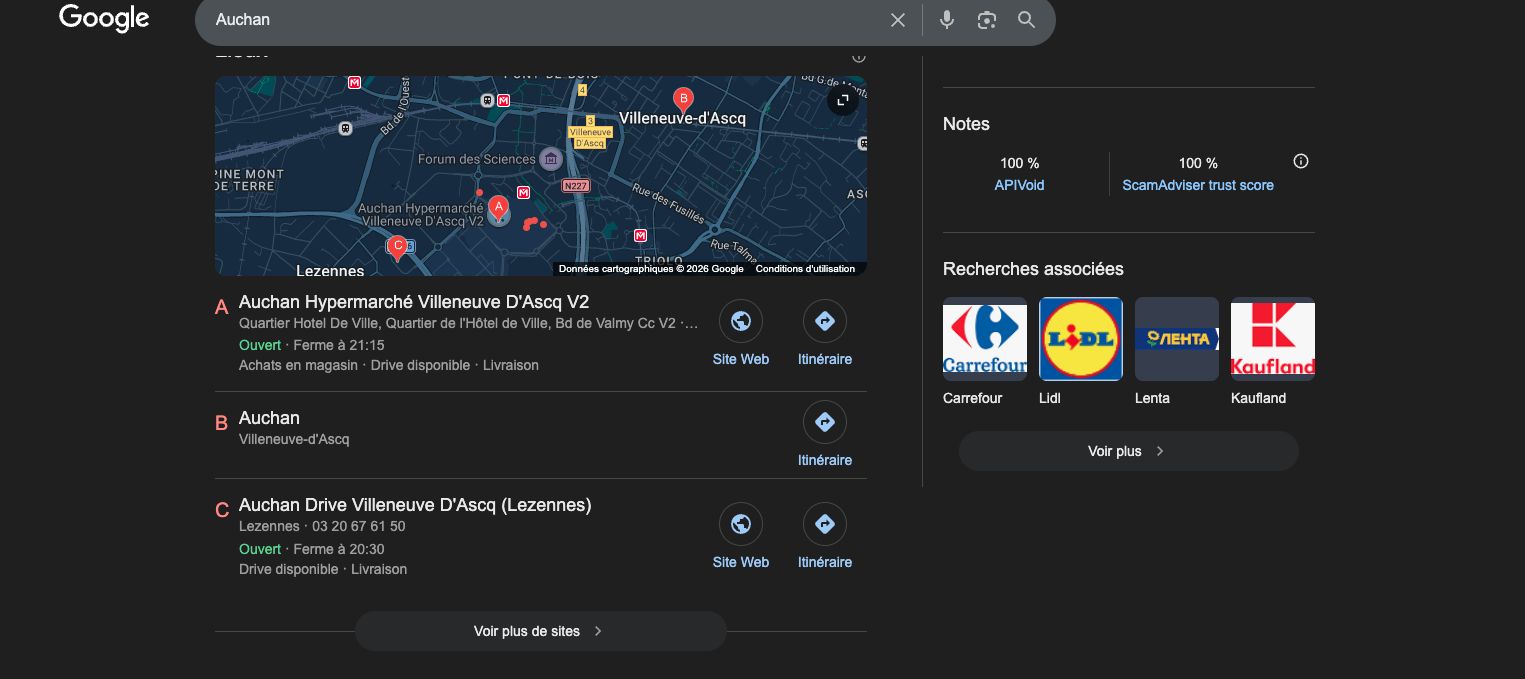This screenshot has height=679, width=1525.
Task: Click the Lezennes label on the map
Action: 330,270
